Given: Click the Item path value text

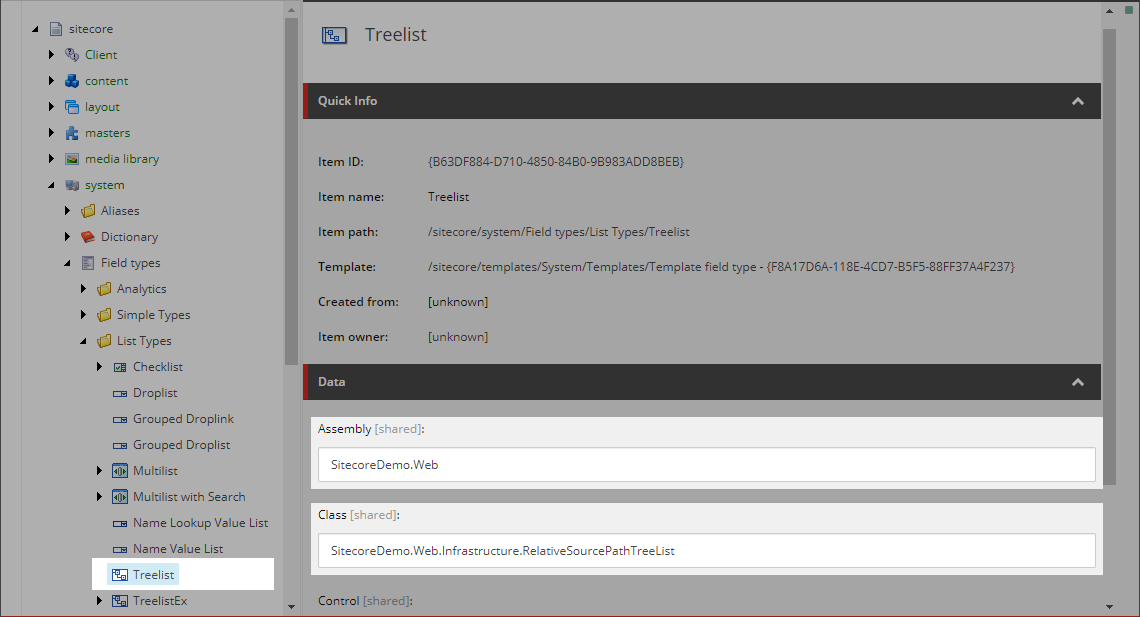Looking at the screenshot, I should point(558,233).
